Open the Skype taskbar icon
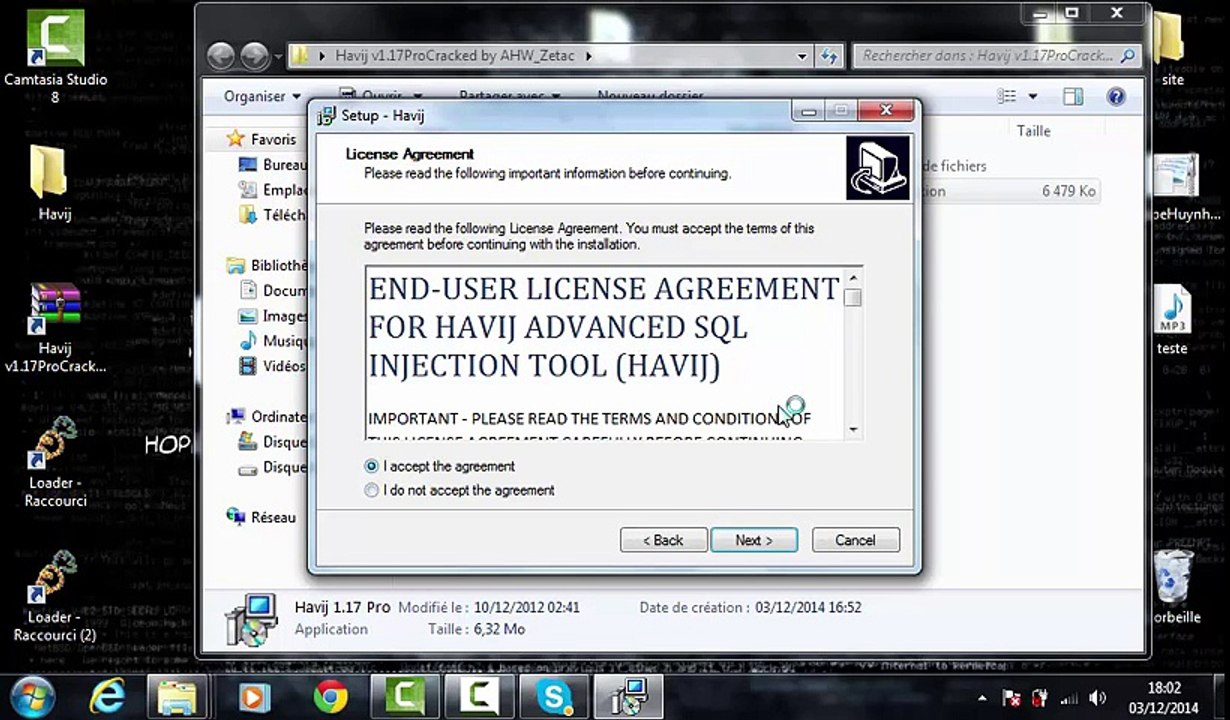The image size is (1230, 720). 553,696
